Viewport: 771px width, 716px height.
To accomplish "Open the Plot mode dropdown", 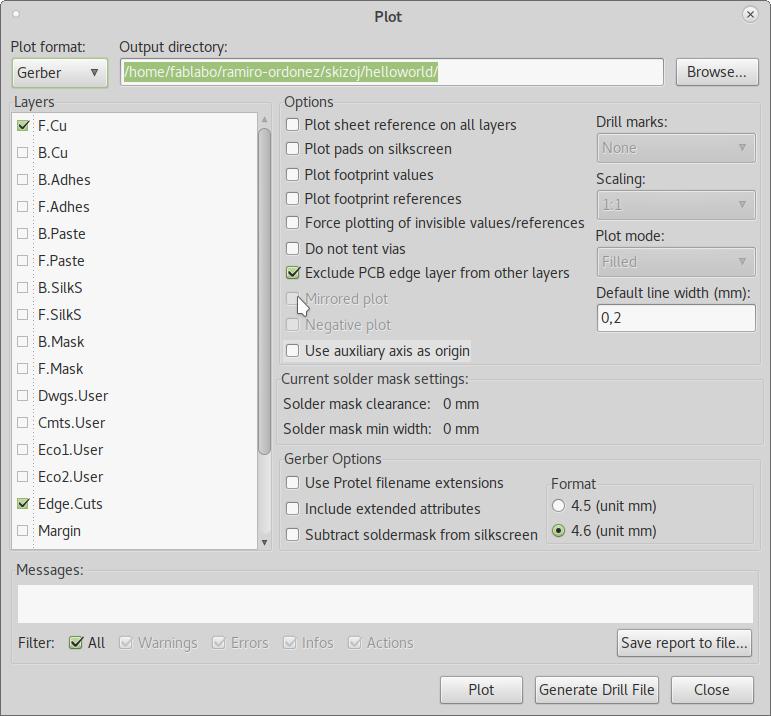I will tap(676, 262).
